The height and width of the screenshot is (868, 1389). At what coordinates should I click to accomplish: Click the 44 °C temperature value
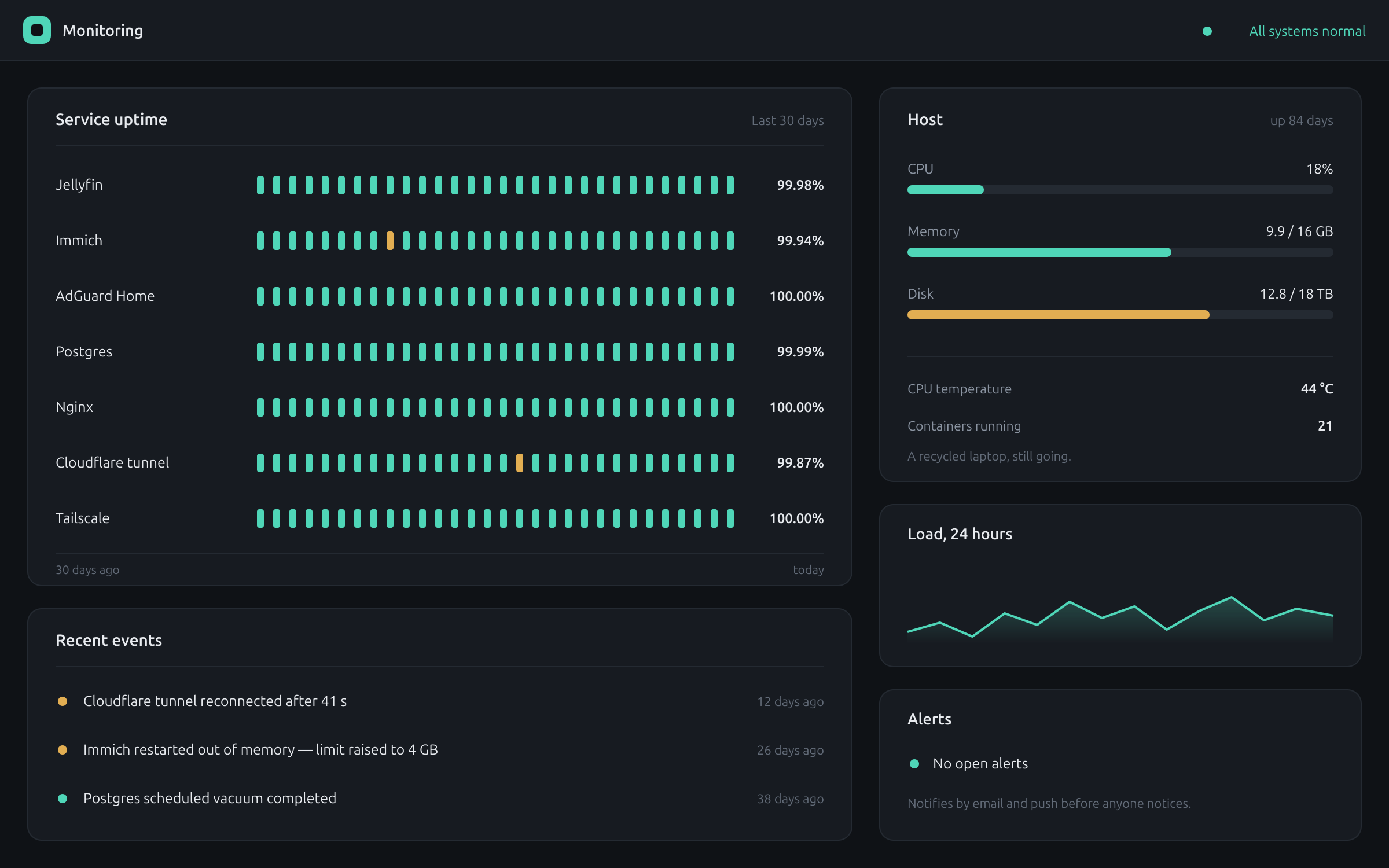1317,389
